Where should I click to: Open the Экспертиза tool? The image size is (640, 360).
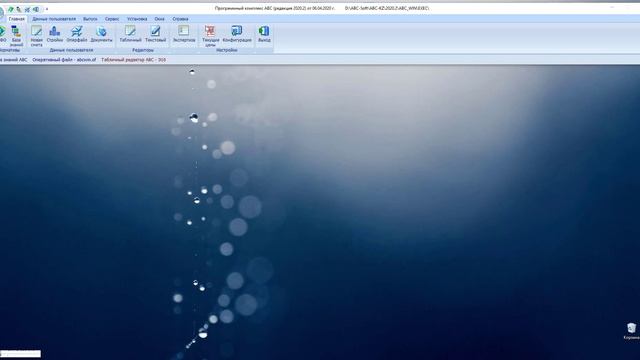pyautogui.click(x=184, y=34)
